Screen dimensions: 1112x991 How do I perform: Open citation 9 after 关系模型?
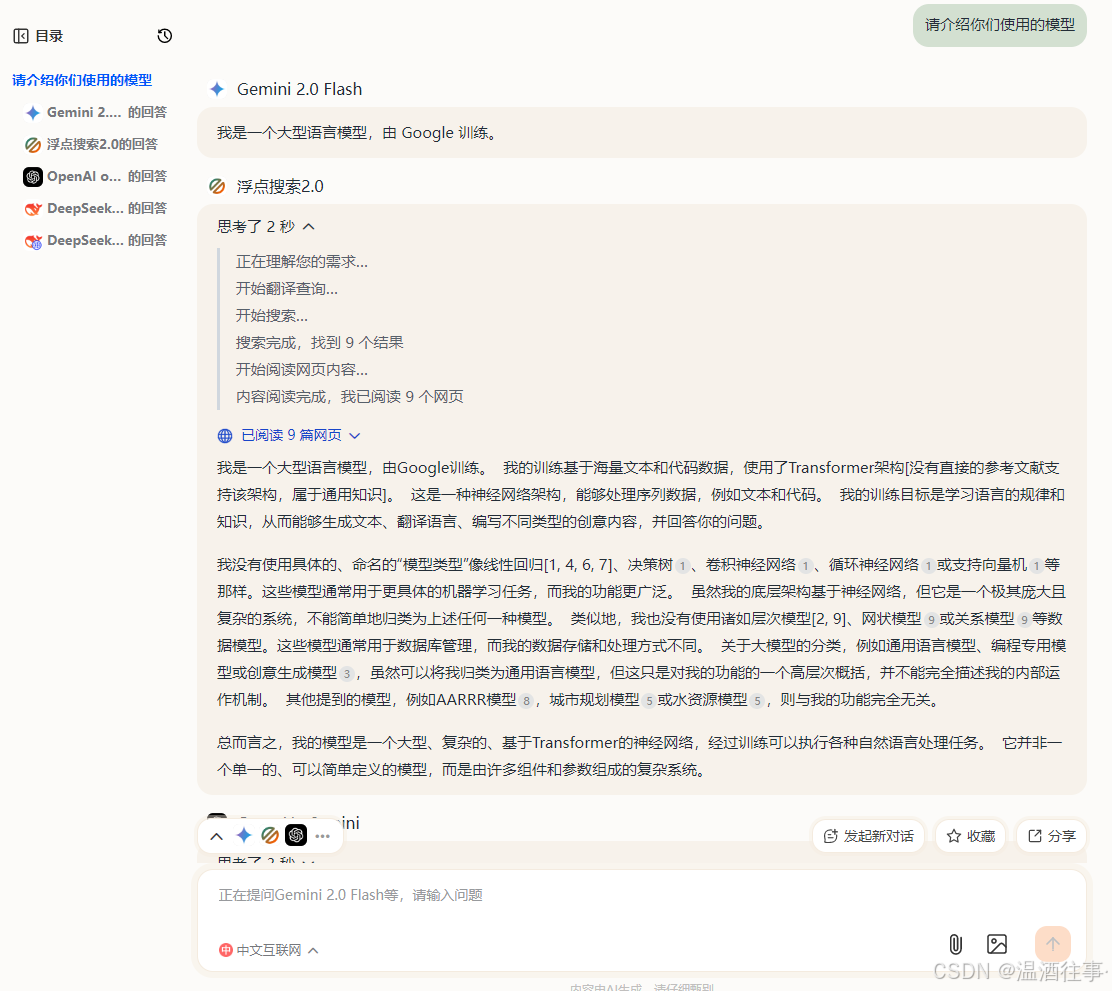pyautogui.click(x=1024, y=620)
